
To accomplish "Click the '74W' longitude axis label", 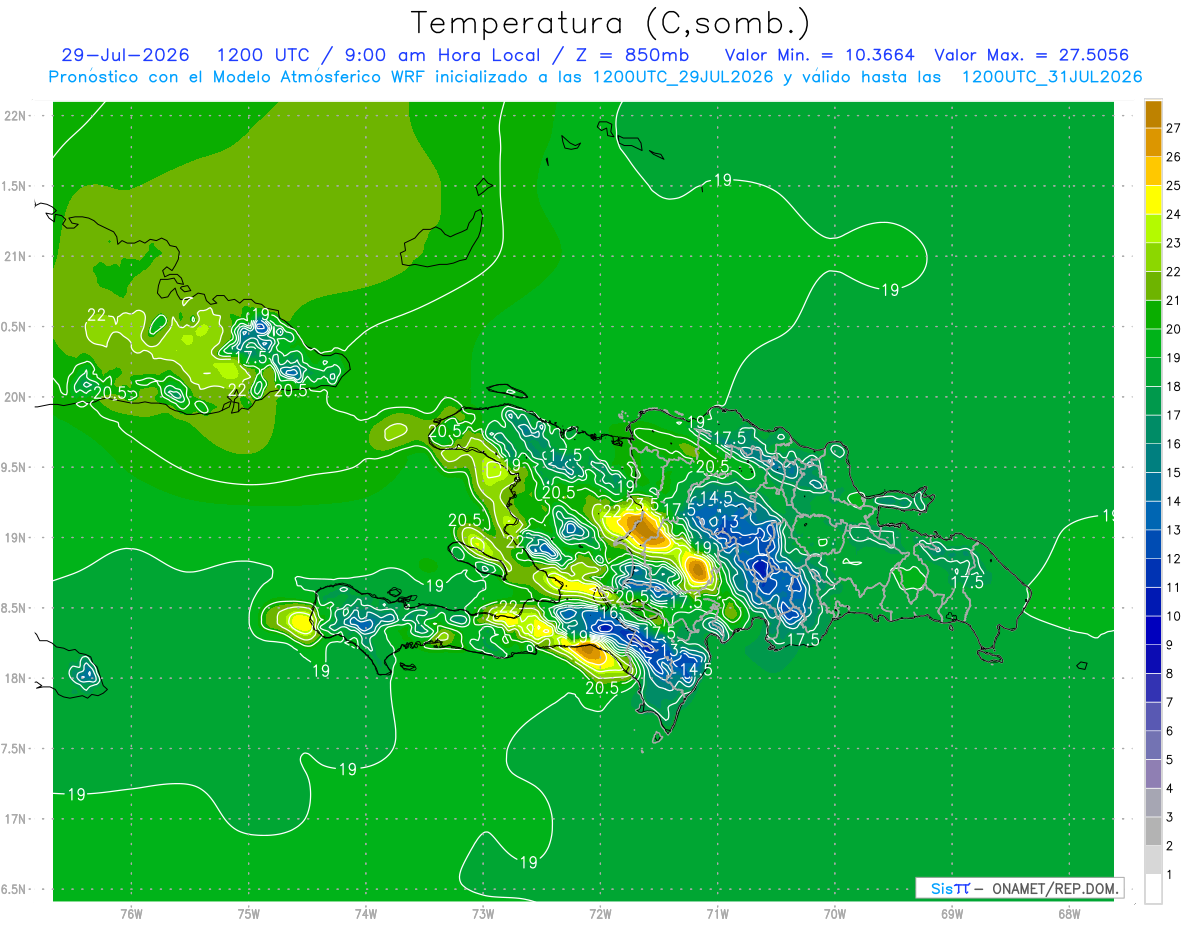I will [x=365, y=914].
